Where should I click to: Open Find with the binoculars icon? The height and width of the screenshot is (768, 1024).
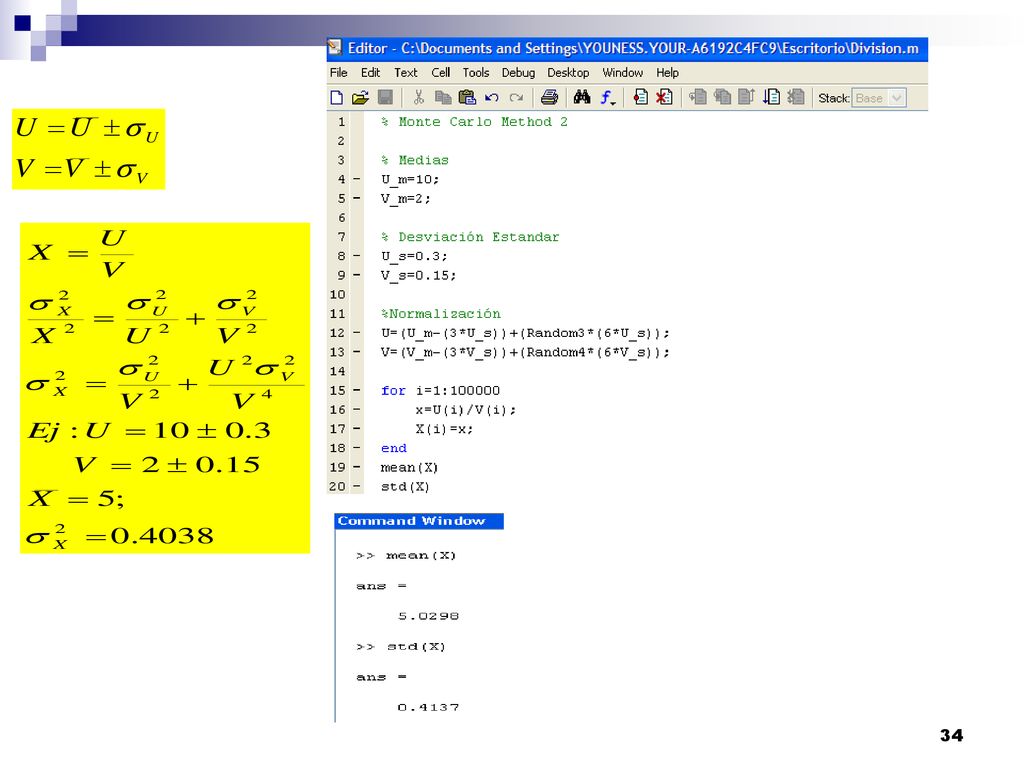582,98
